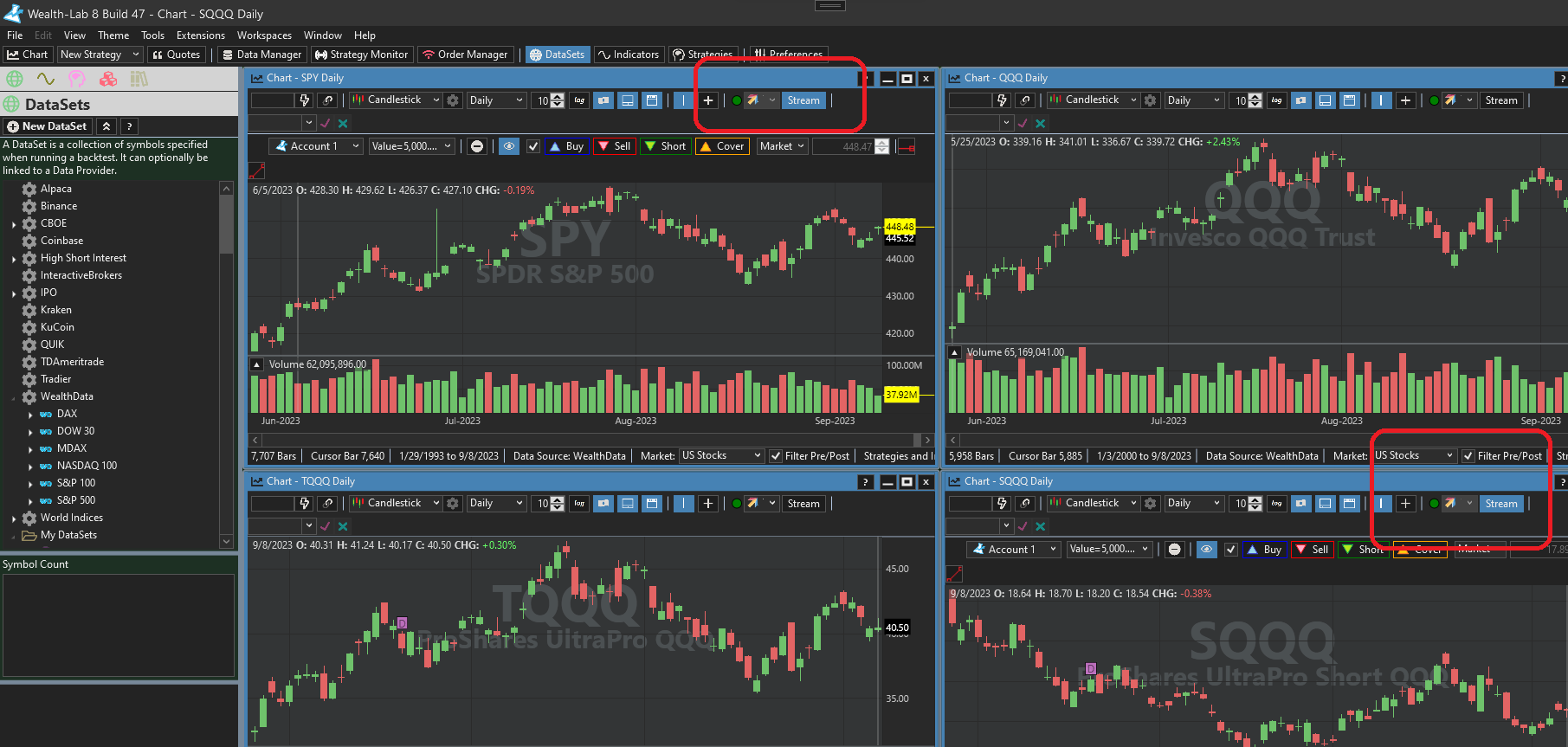Click the green streaming status indicator in SPY chart
1568x747 pixels.
tap(737, 100)
